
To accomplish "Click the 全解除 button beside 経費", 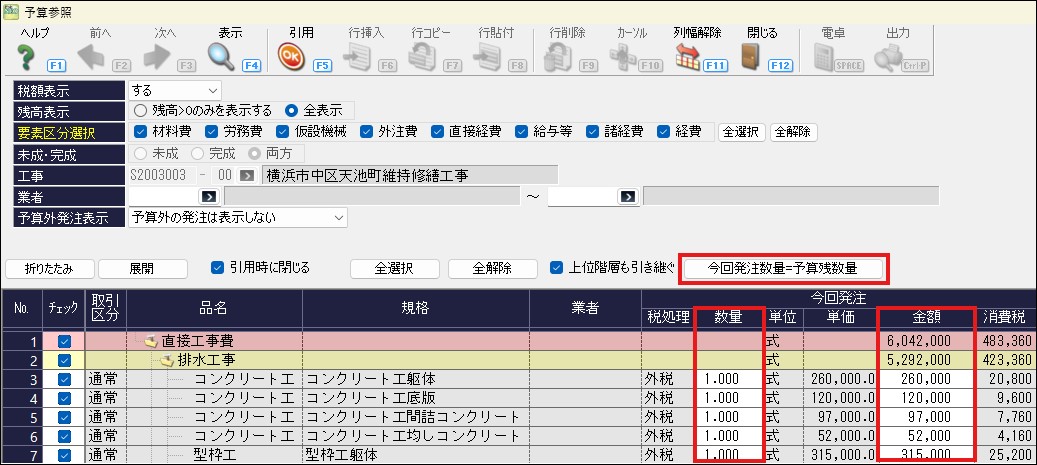I will pyautogui.click(x=792, y=132).
